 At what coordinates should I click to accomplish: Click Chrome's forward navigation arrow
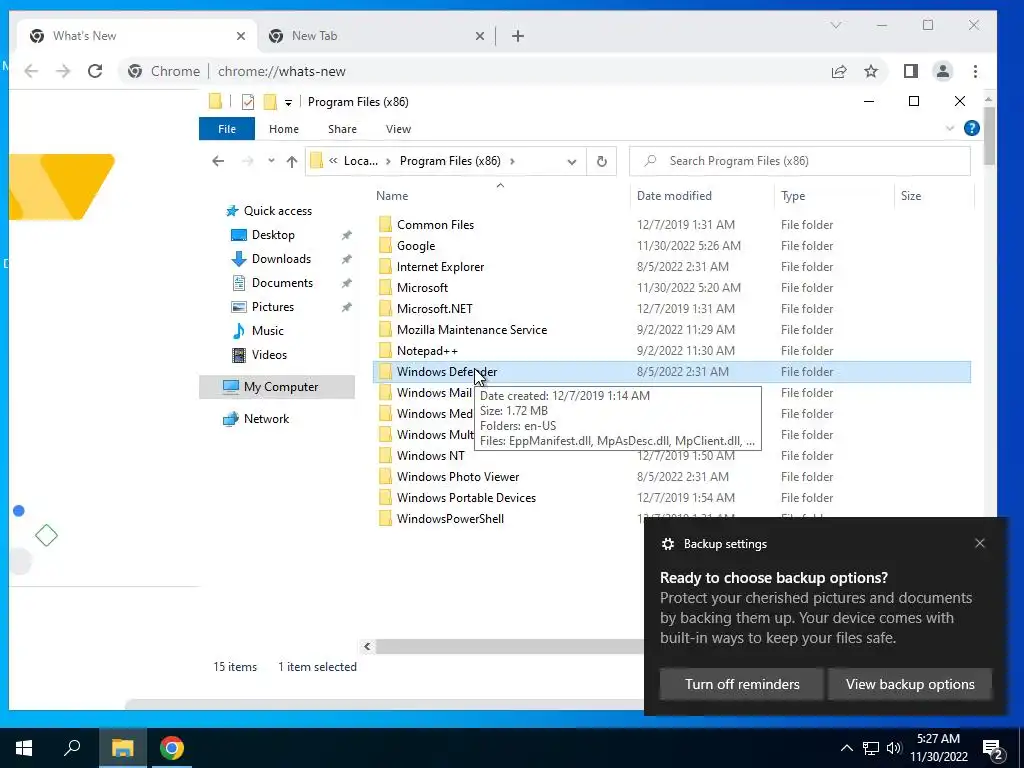tap(63, 71)
